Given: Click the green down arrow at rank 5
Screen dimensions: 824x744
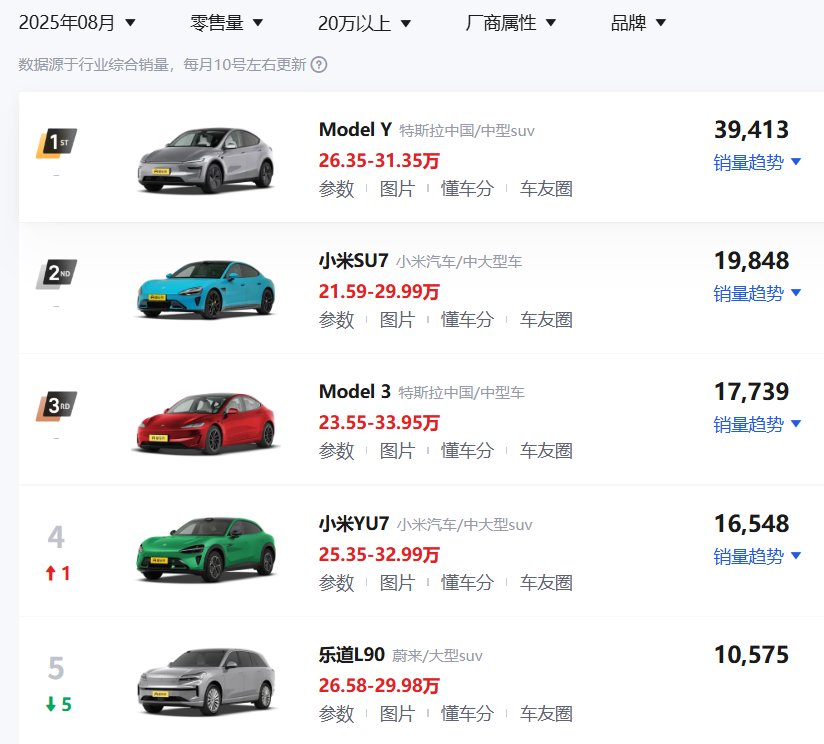Looking at the screenshot, I should [x=50, y=704].
